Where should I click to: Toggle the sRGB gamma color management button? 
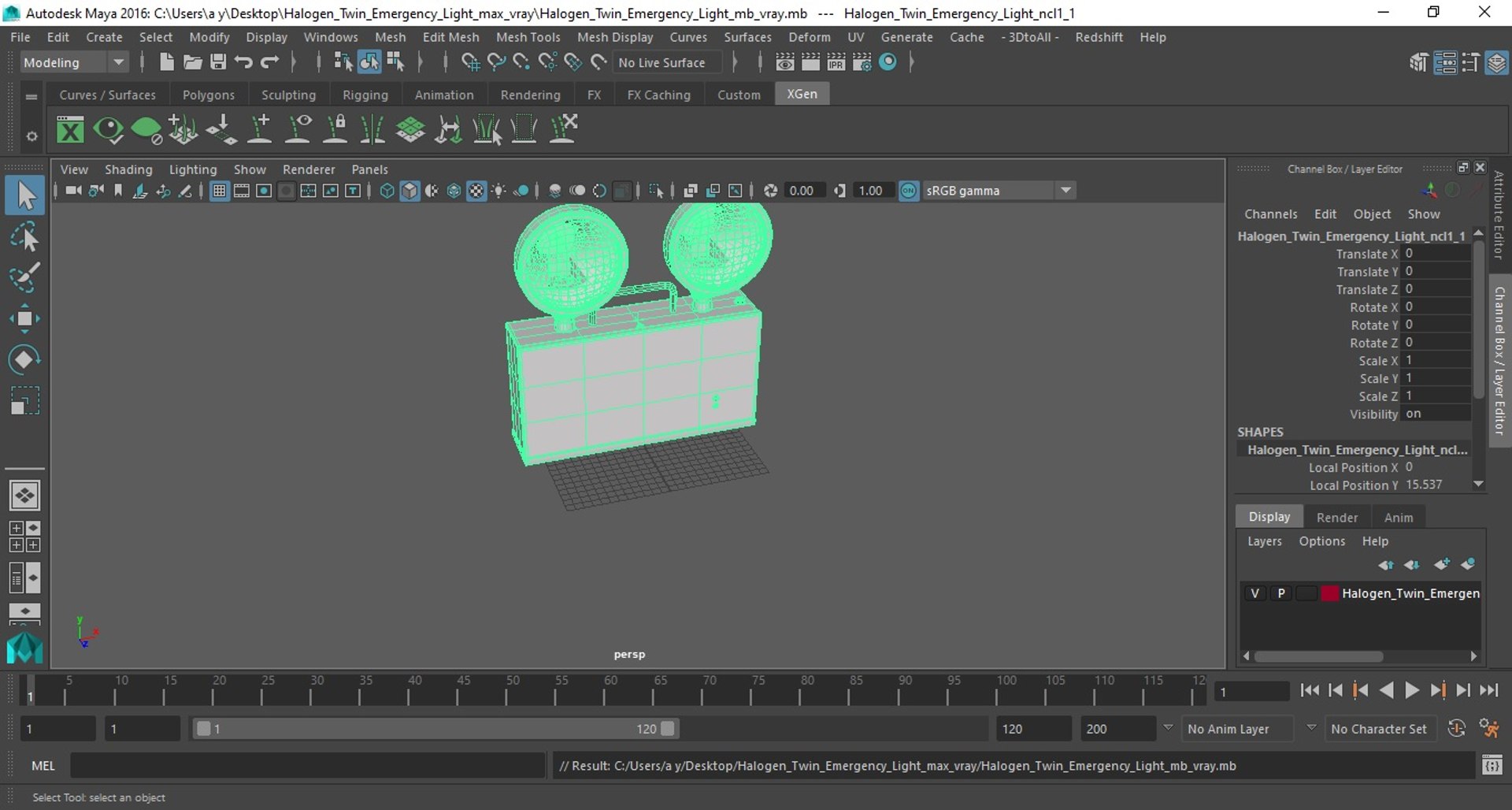tap(908, 191)
